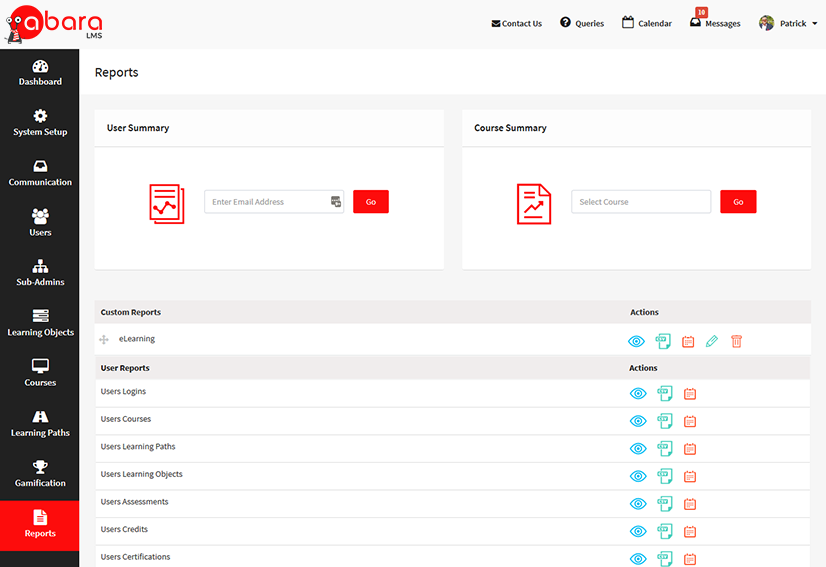The width and height of the screenshot is (826, 567).
Task: Edit the eLearning custom report
Action: tap(712, 341)
